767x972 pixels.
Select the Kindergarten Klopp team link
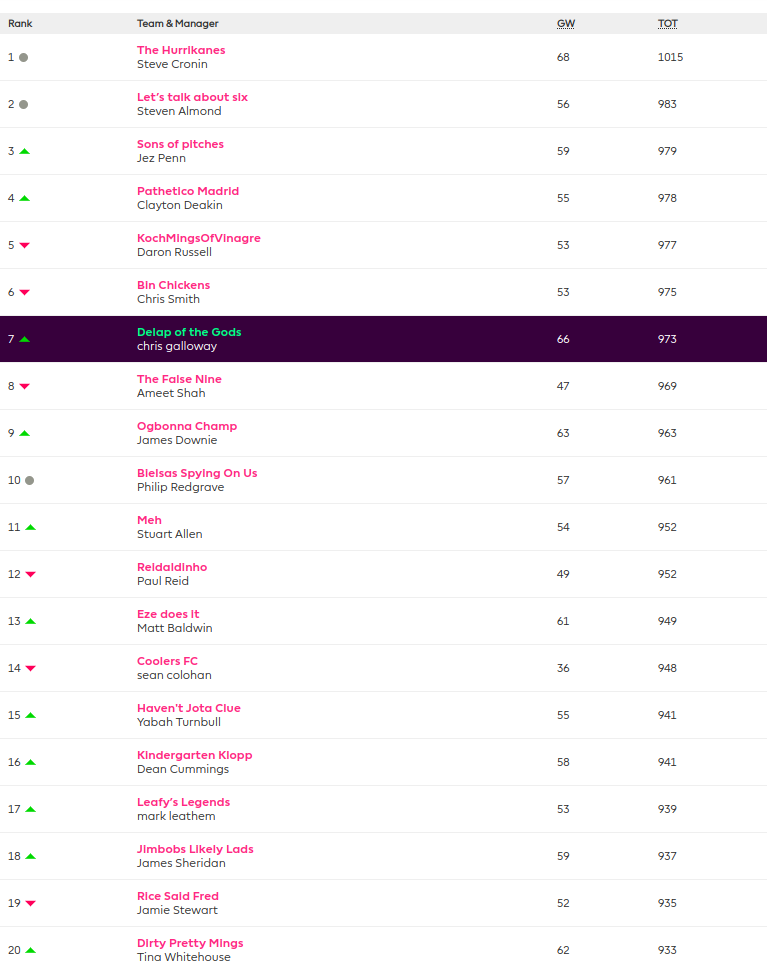click(x=194, y=755)
